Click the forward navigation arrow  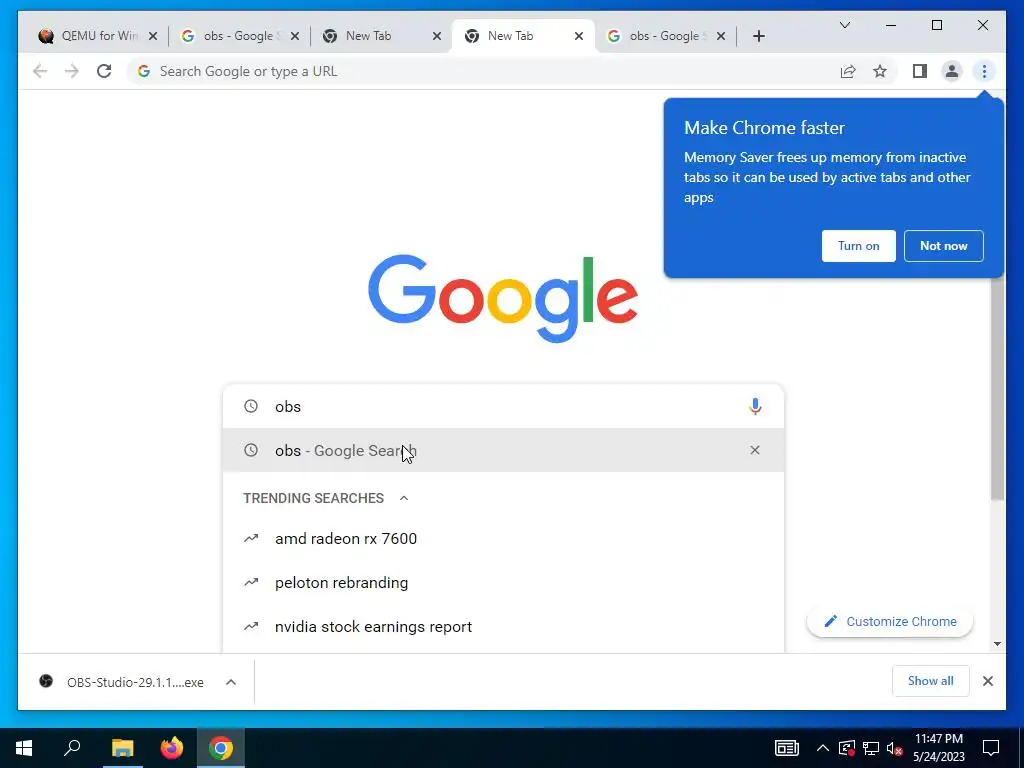point(72,71)
